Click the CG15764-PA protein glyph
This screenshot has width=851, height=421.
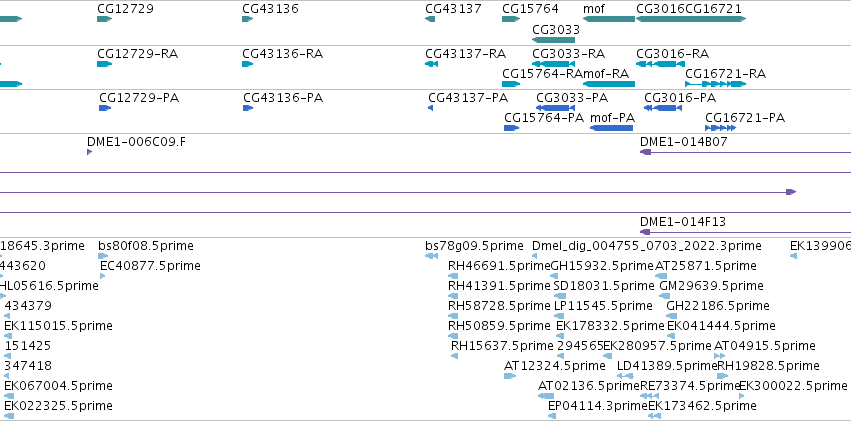[512, 128]
